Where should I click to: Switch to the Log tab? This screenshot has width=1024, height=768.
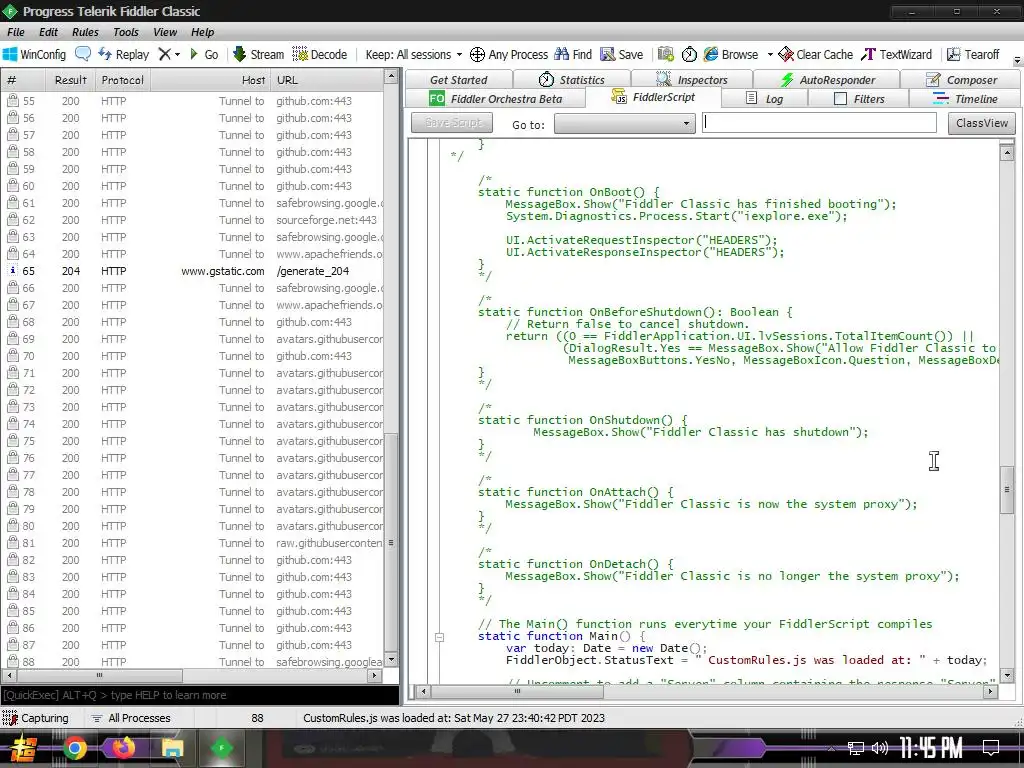click(764, 99)
